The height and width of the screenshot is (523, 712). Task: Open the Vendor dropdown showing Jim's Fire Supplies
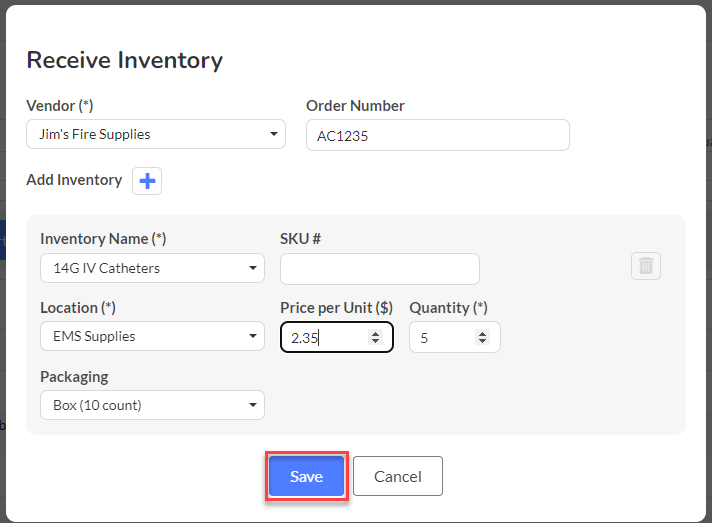click(x=156, y=134)
